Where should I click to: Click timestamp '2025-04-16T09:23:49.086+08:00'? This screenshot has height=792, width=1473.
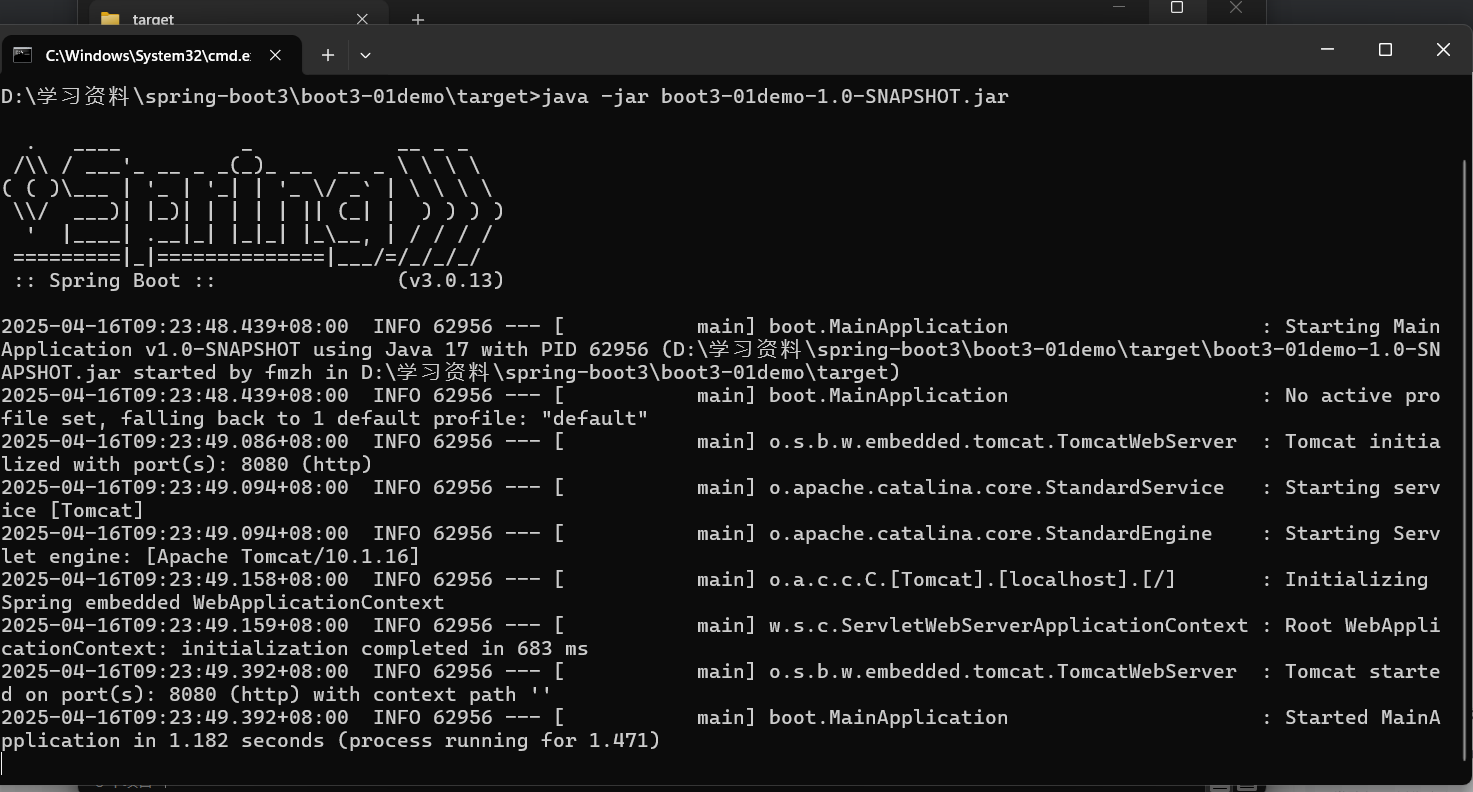[175, 442]
